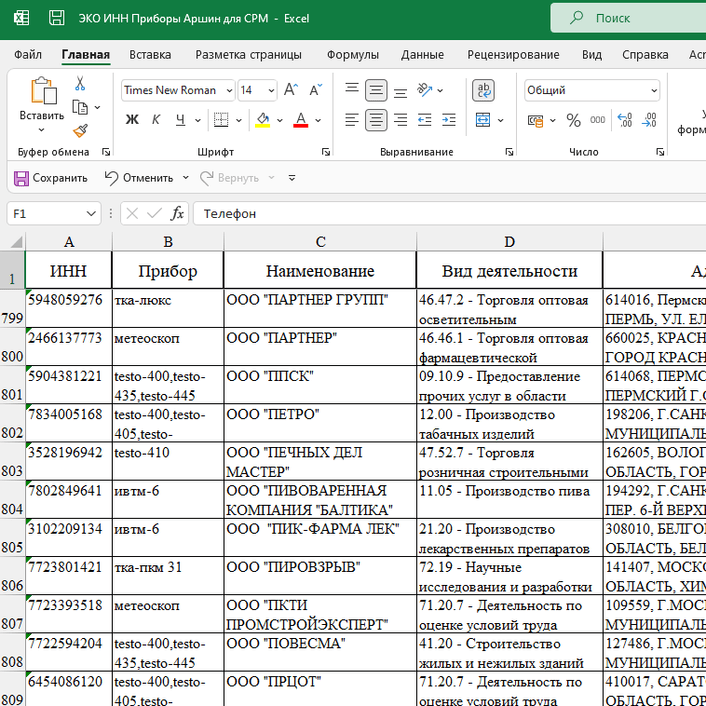
Task: Select cell ООО "ПИРОВЗРЫВ"
Action: click(x=320, y=576)
